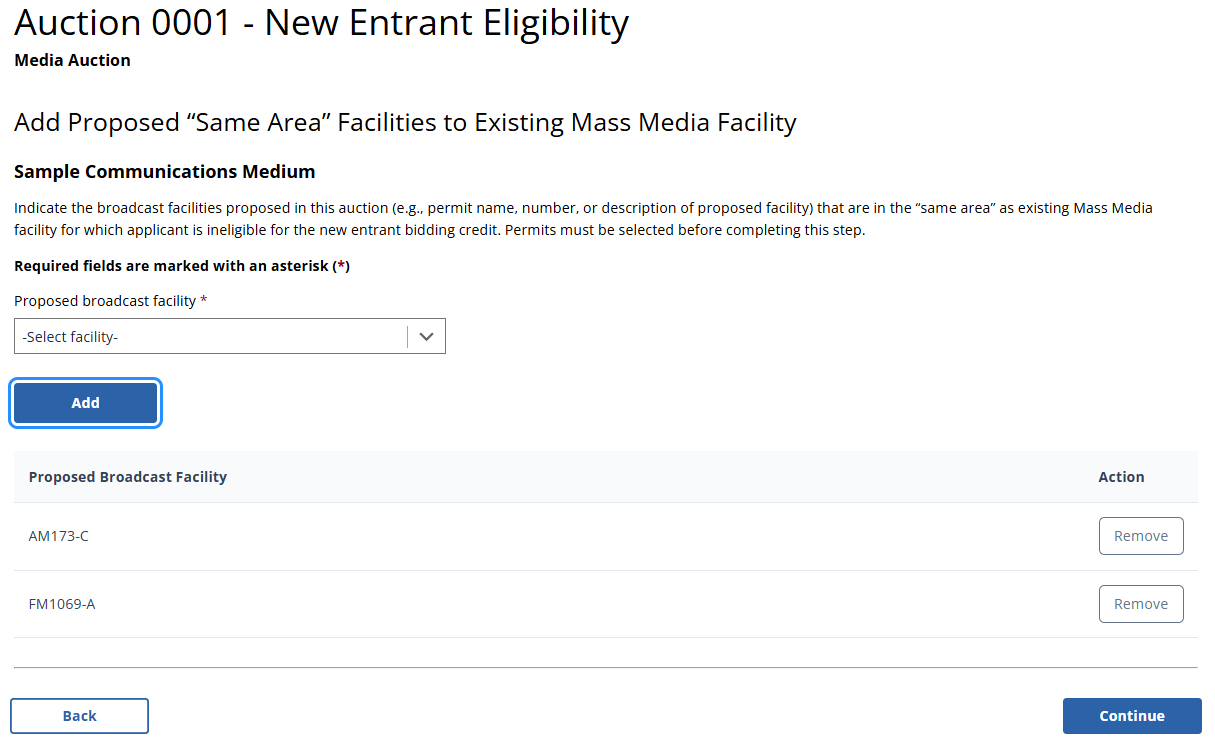Click the Proposed Broadcast Facility column header
The width and height of the screenshot is (1215, 748).
[128, 477]
